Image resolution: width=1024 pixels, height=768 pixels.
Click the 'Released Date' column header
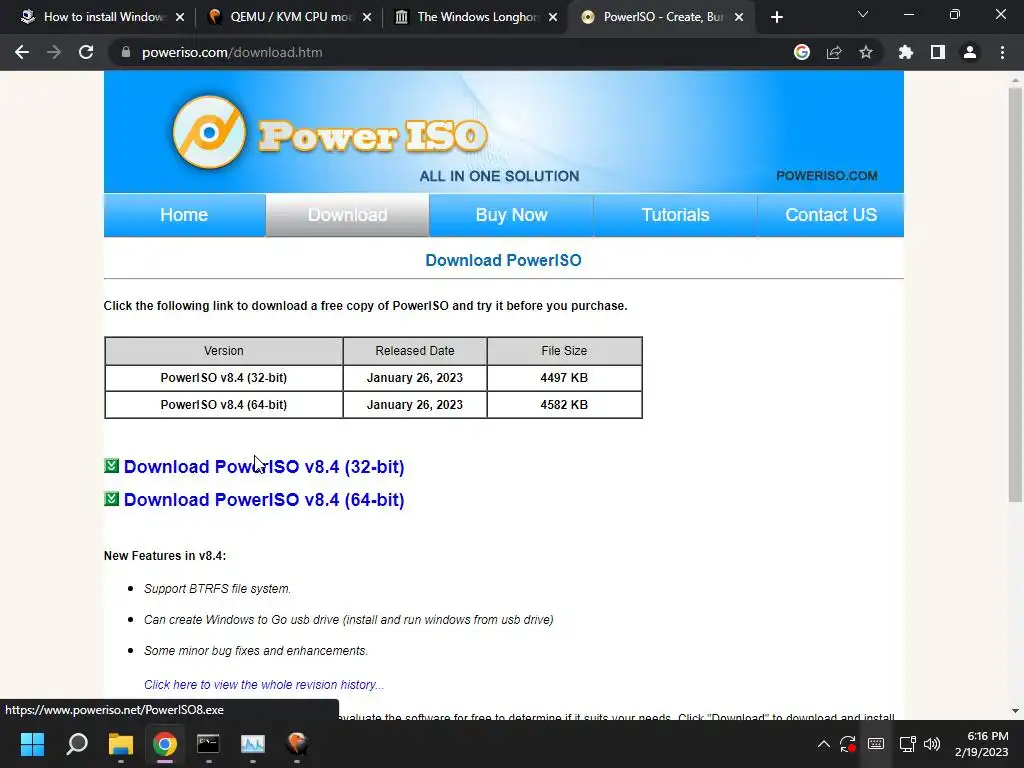(x=415, y=351)
